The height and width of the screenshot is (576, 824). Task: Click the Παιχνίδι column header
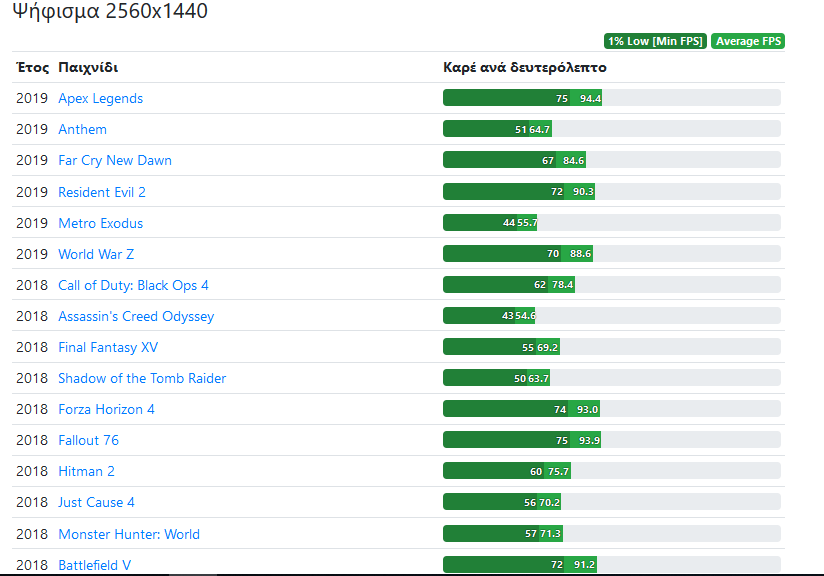pyautogui.click(x=88, y=67)
